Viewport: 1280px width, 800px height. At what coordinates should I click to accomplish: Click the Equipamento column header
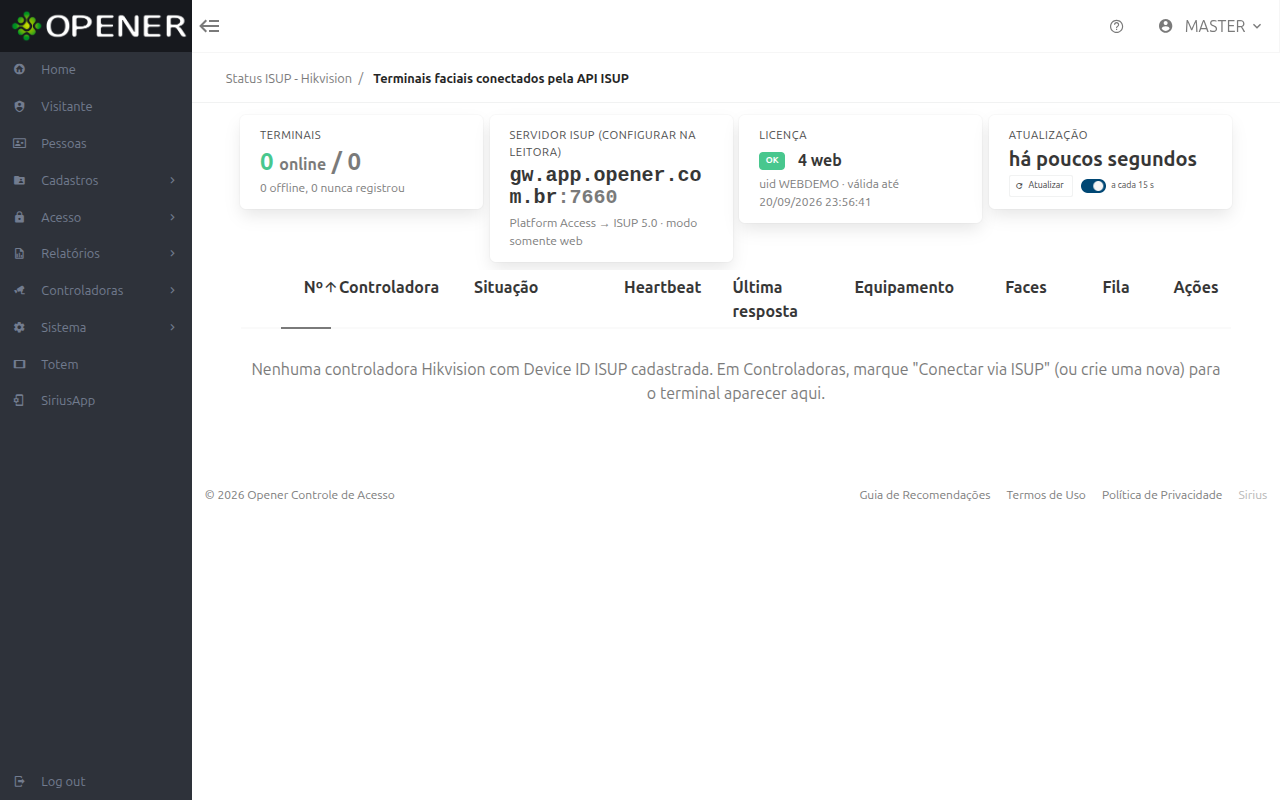point(904,288)
